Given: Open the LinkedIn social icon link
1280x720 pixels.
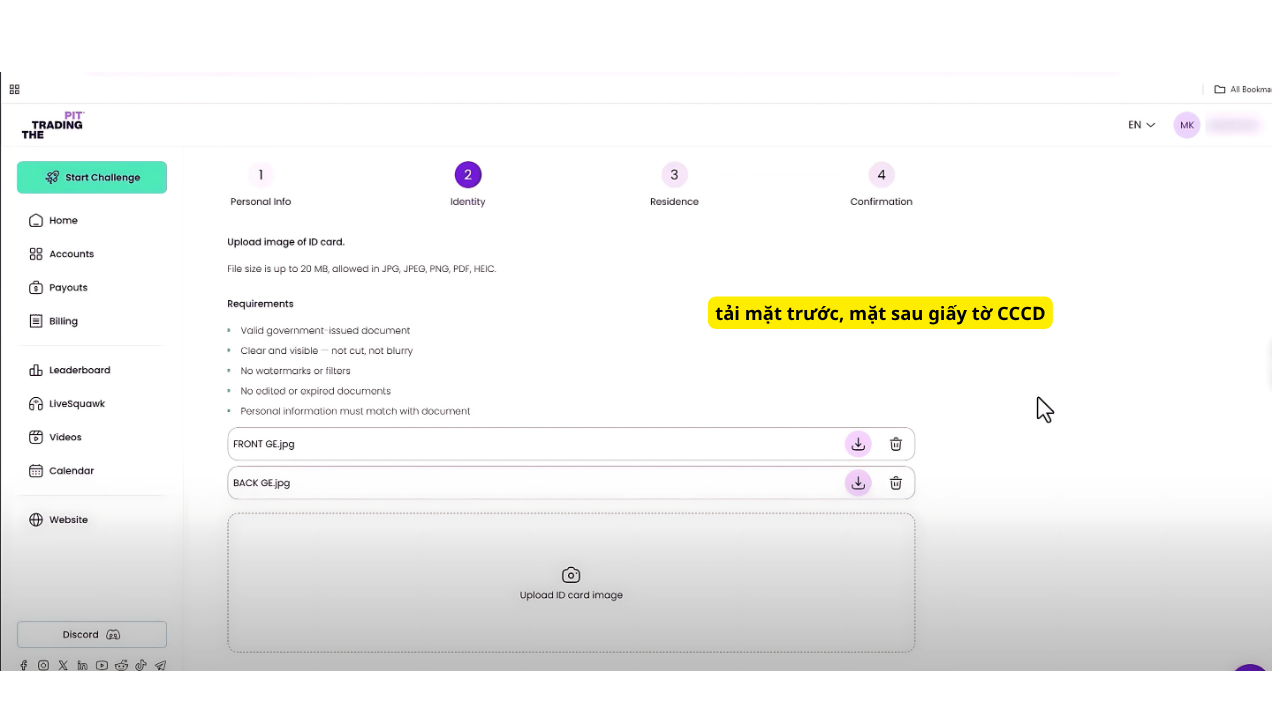Looking at the screenshot, I should tap(82, 666).
